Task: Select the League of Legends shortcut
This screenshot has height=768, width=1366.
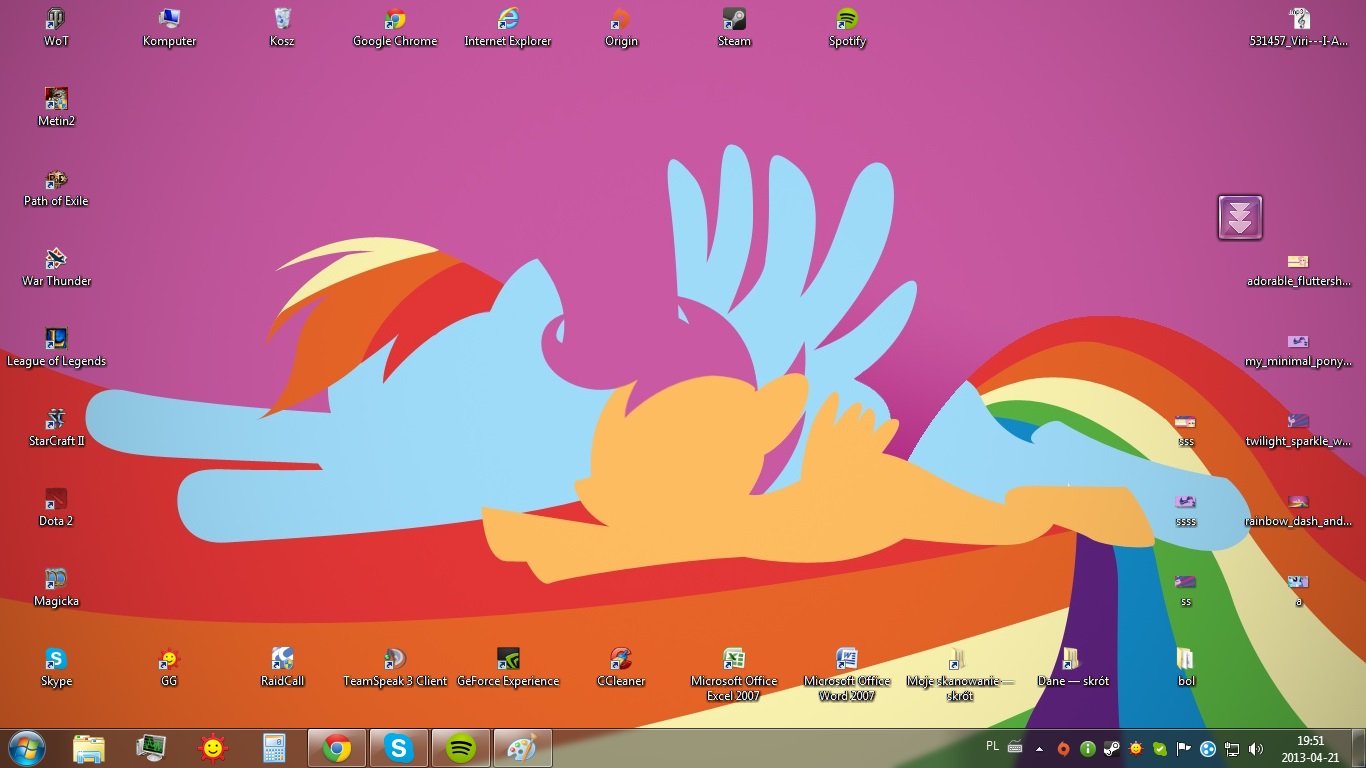Action: coord(56,348)
